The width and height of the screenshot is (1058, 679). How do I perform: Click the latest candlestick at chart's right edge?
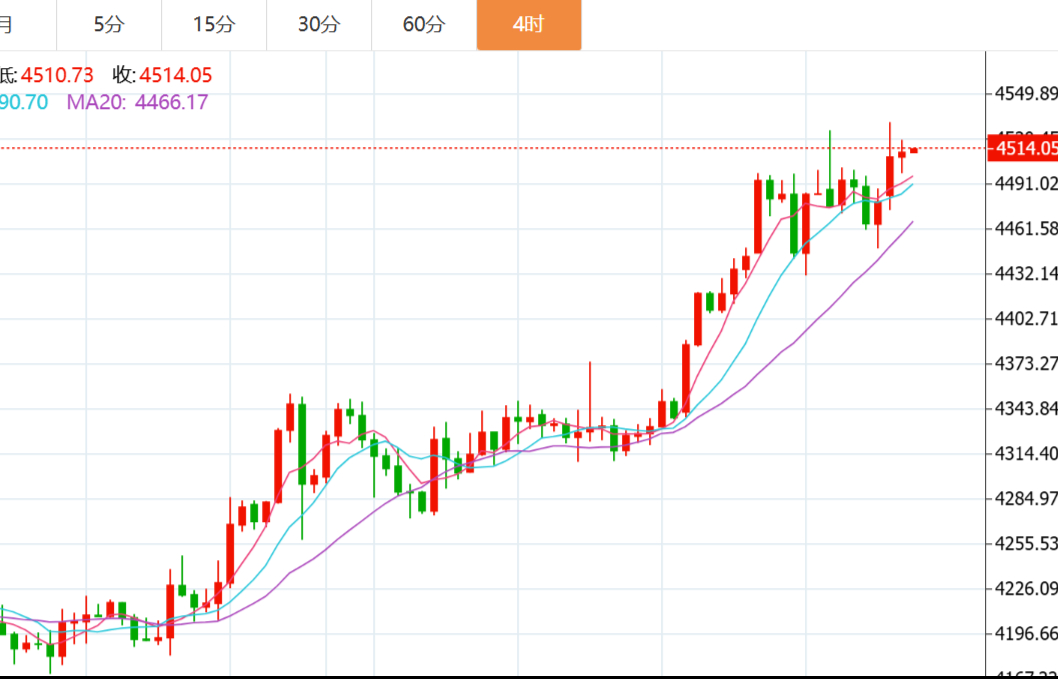[x=913, y=150]
